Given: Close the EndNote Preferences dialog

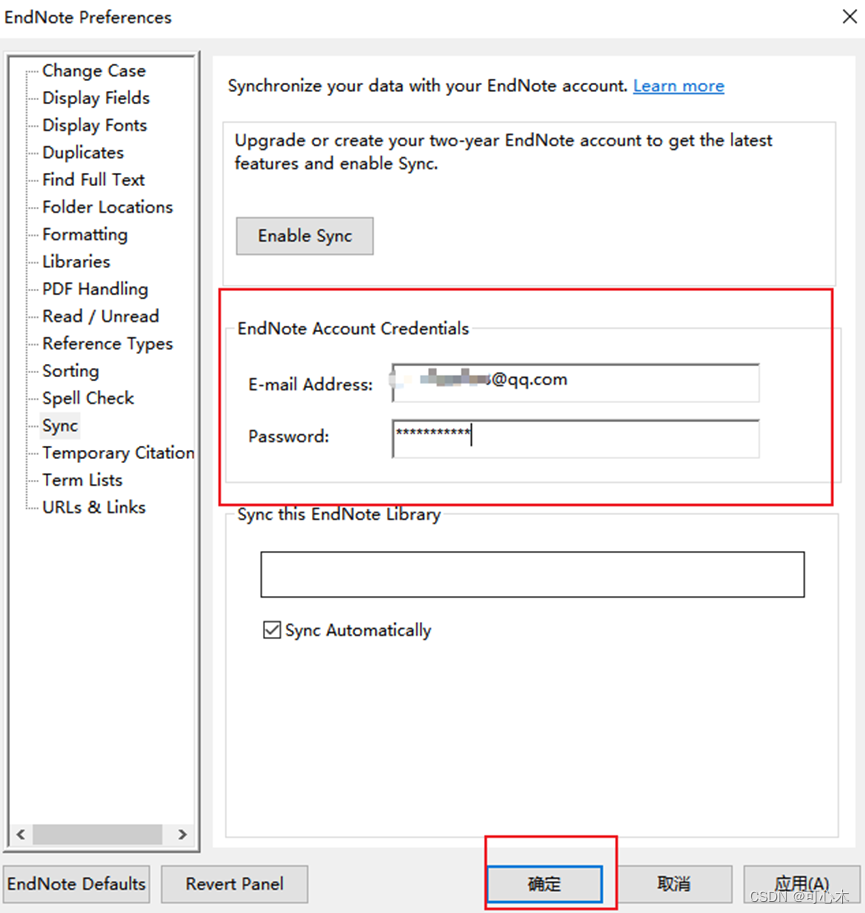Looking at the screenshot, I should 850,17.
